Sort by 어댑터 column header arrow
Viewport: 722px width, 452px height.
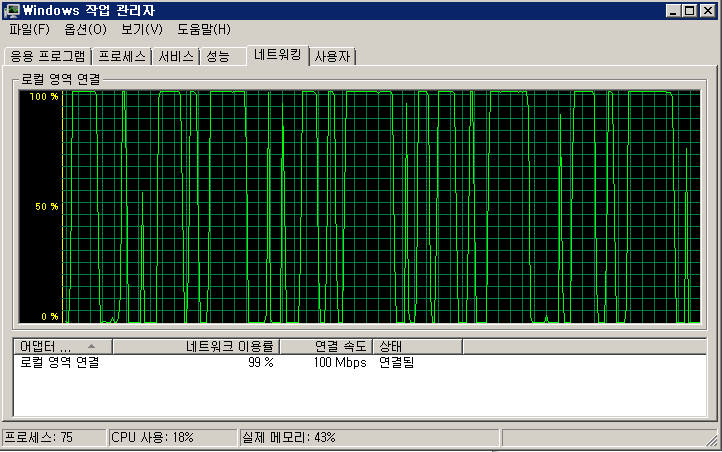91,346
